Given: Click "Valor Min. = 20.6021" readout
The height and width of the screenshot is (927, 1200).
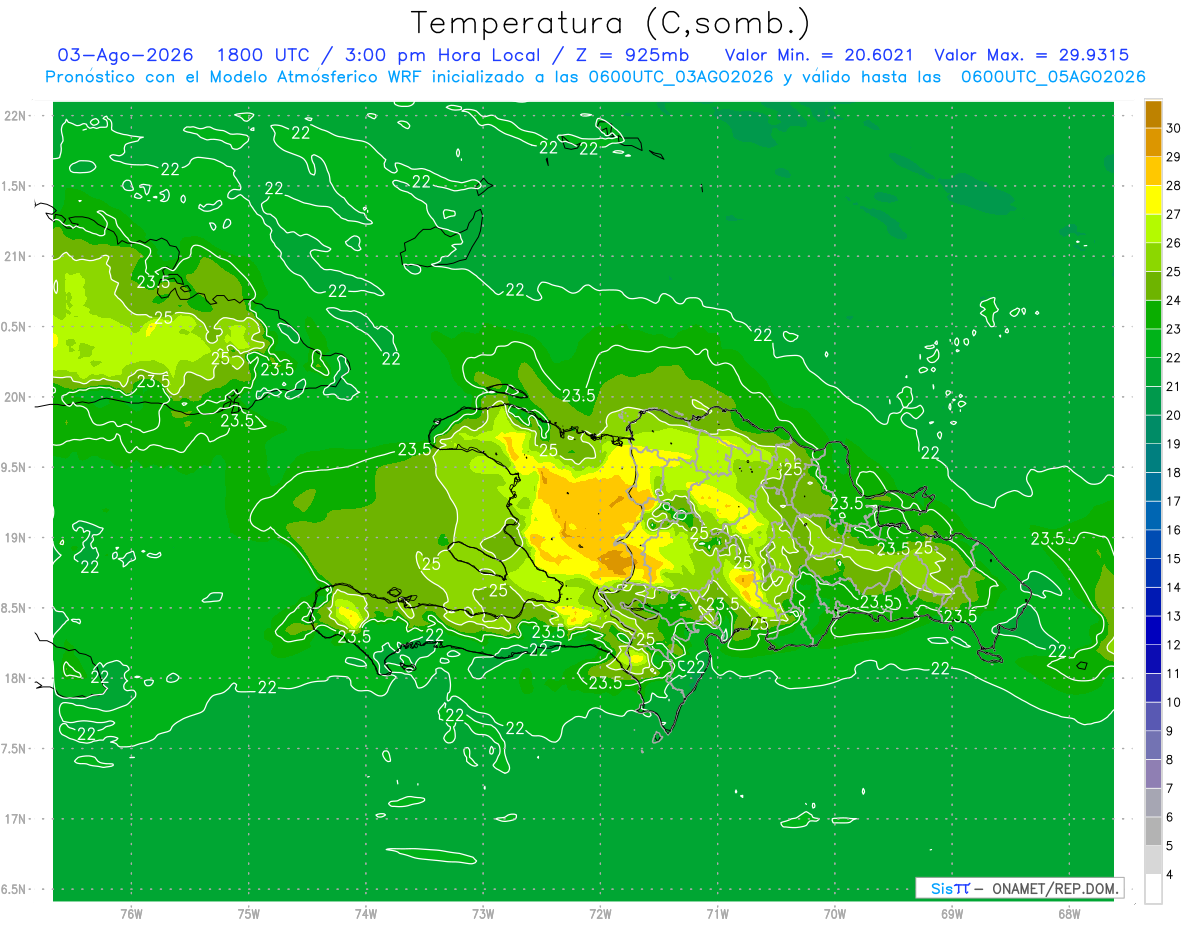Looking at the screenshot, I should (x=818, y=55).
